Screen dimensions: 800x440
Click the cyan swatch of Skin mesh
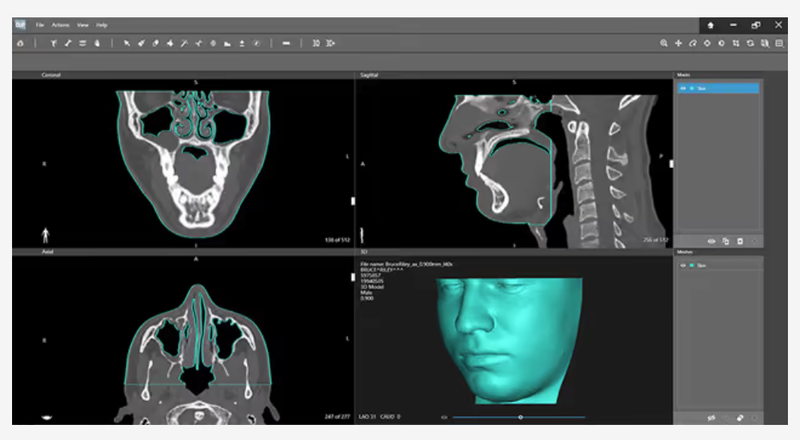pyautogui.click(x=692, y=265)
